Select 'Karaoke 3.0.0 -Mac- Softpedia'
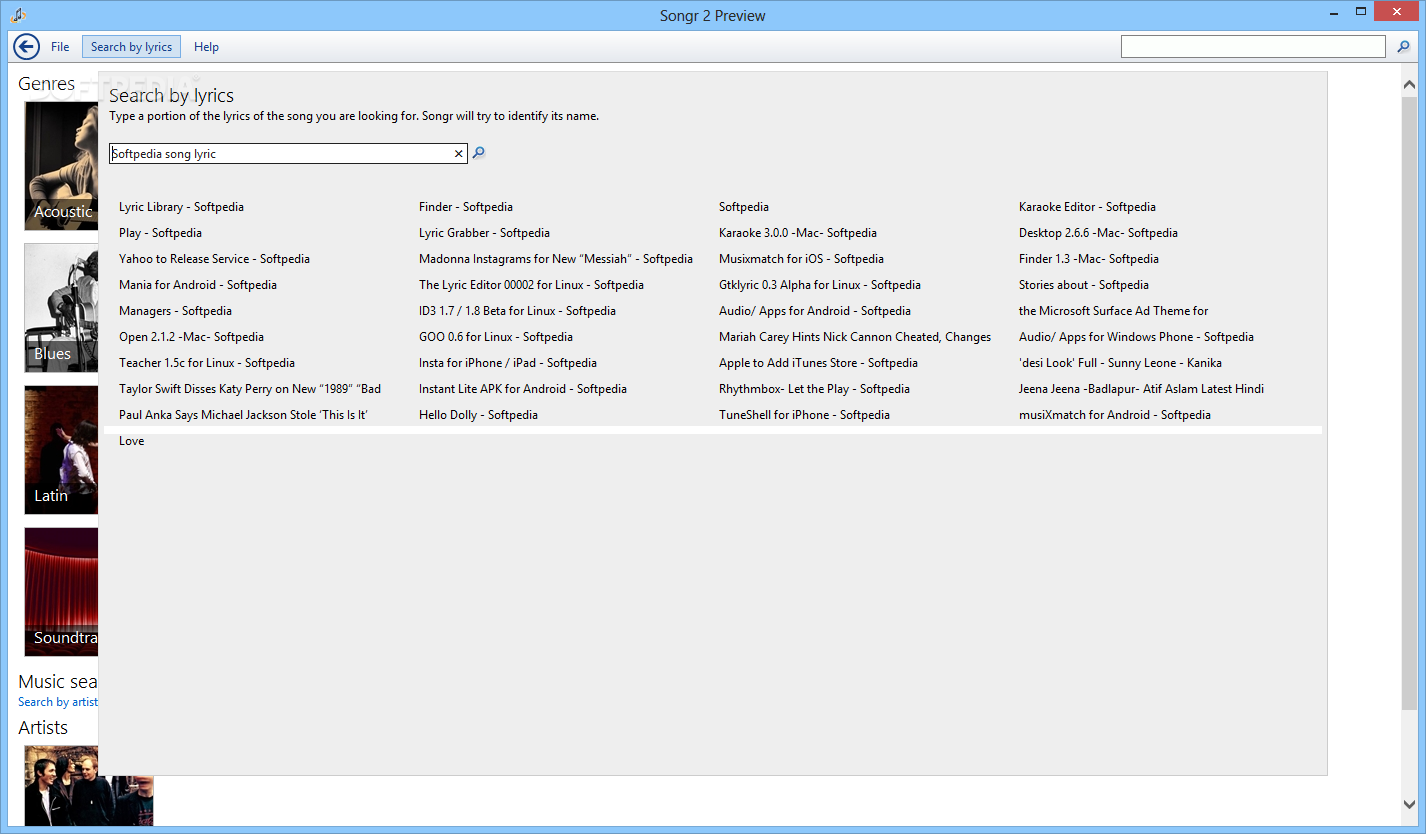This screenshot has height=834, width=1426. tap(798, 233)
